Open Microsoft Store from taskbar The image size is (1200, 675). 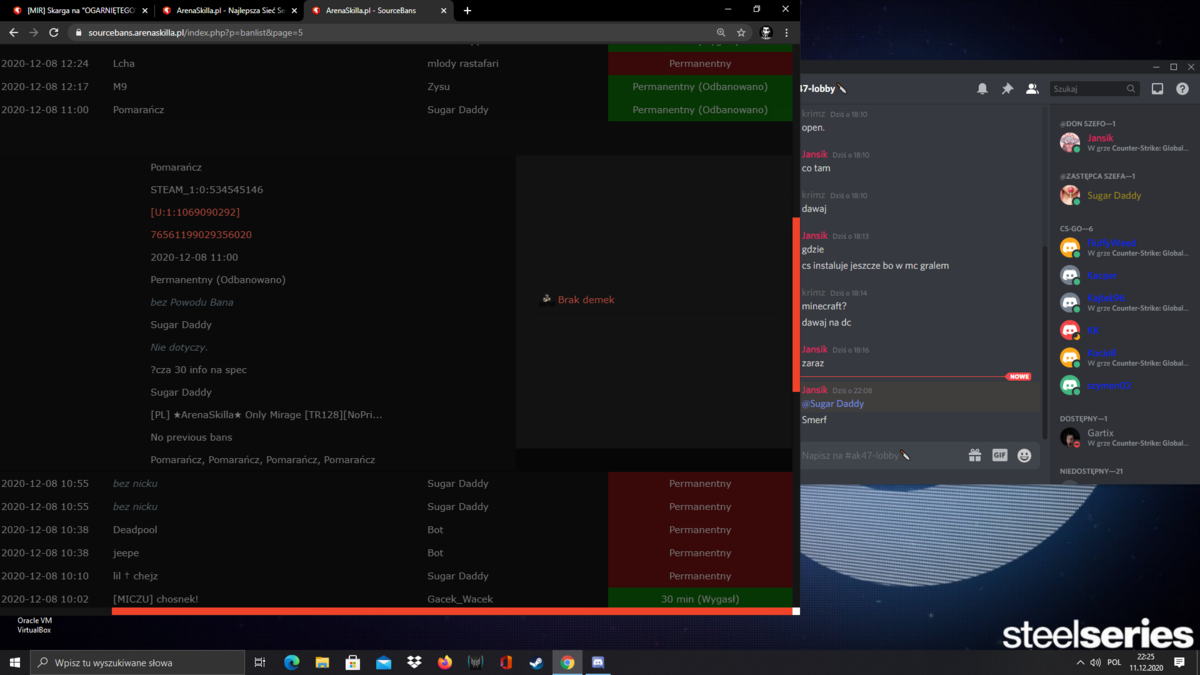353,662
